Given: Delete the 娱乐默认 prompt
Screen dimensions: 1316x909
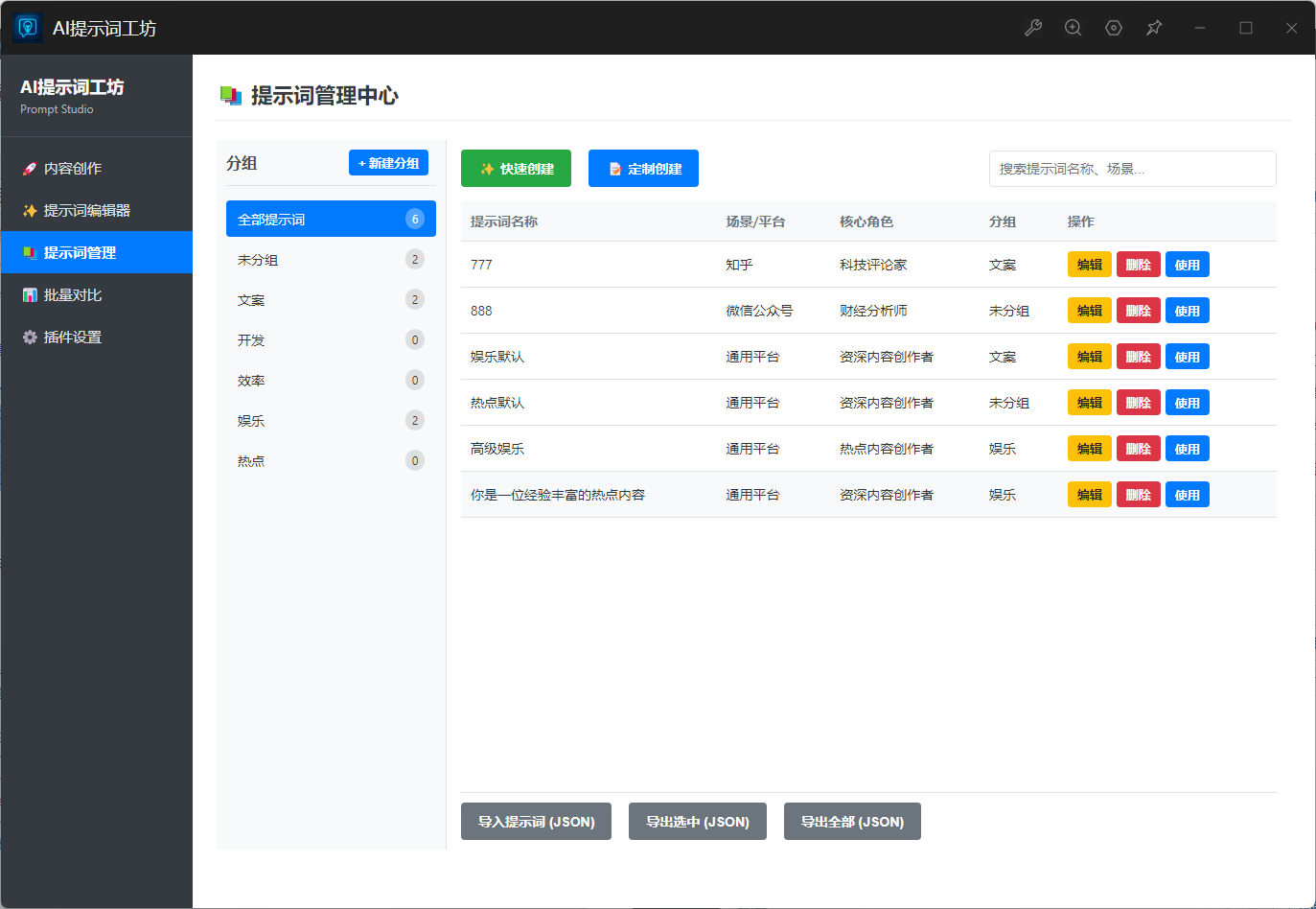Looking at the screenshot, I should (x=1139, y=357).
